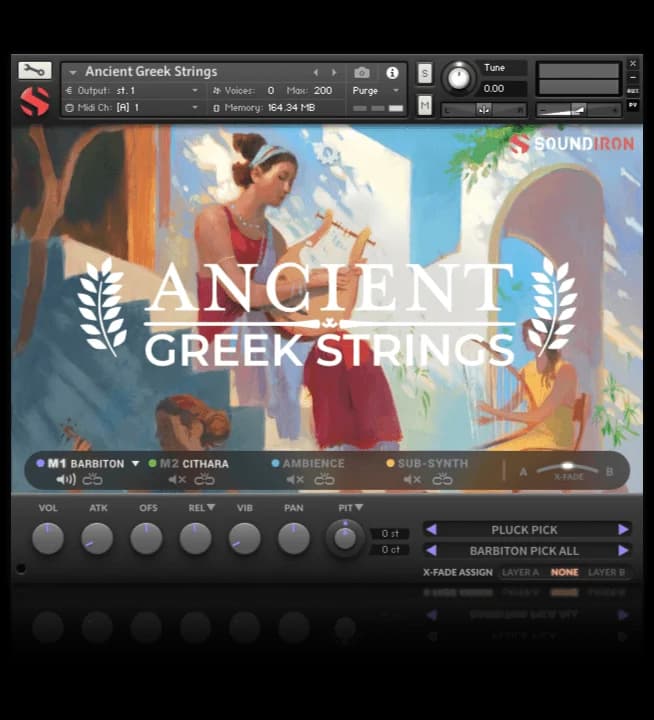Click the link icon under M2 Cithara
The width and height of the screenshot is (654, 720).
tap(204, 480)
